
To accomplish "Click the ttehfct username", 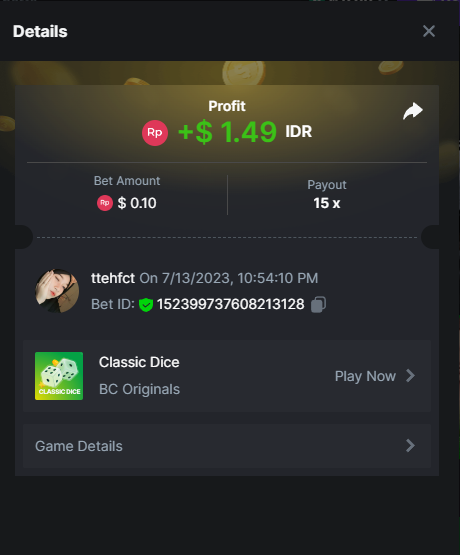I will pos(113,278).
